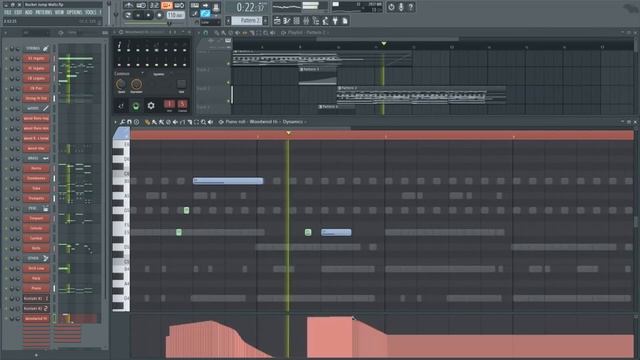Click the magnet snap icon in Playlist toolbar
The width and height of the screenshot is (640, 360).
click(x=206, y=32)
